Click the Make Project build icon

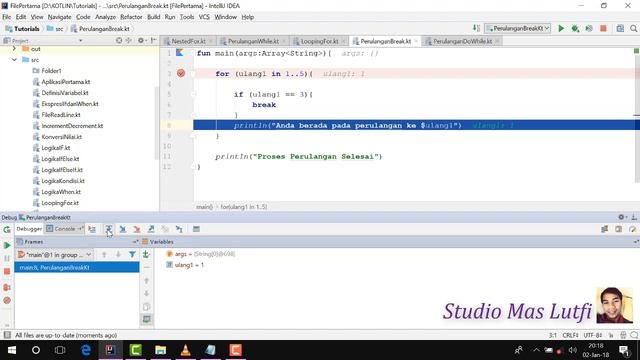[476, 28]
